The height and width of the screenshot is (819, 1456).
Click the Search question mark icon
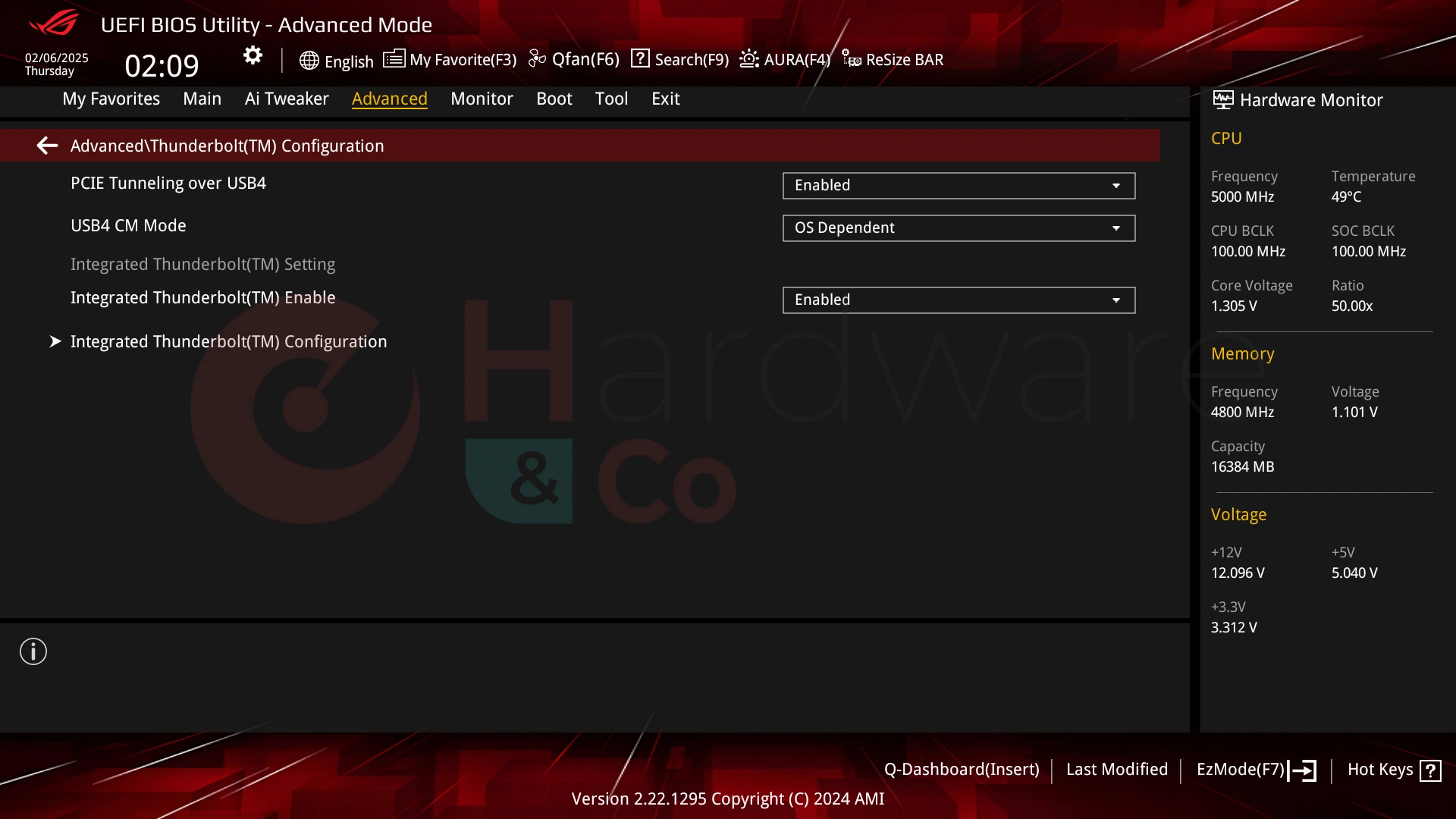tap(640, 58)
